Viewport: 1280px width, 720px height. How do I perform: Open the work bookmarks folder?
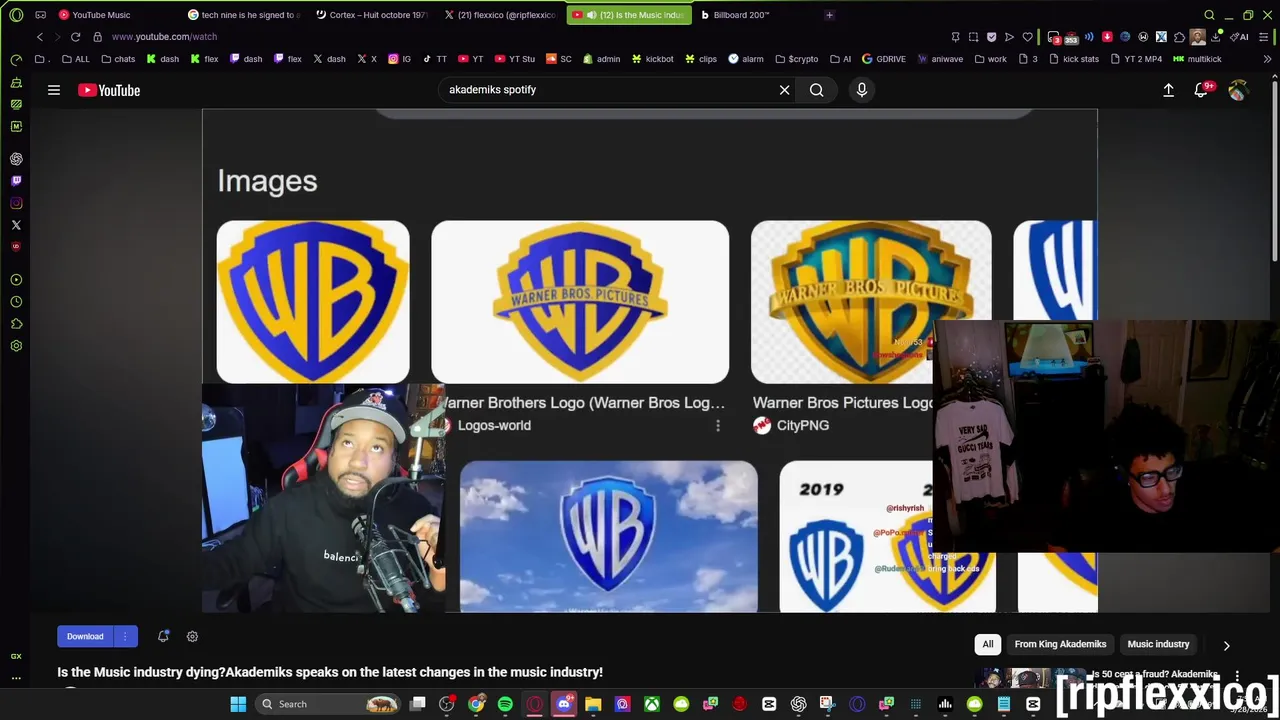coord(990,59)
